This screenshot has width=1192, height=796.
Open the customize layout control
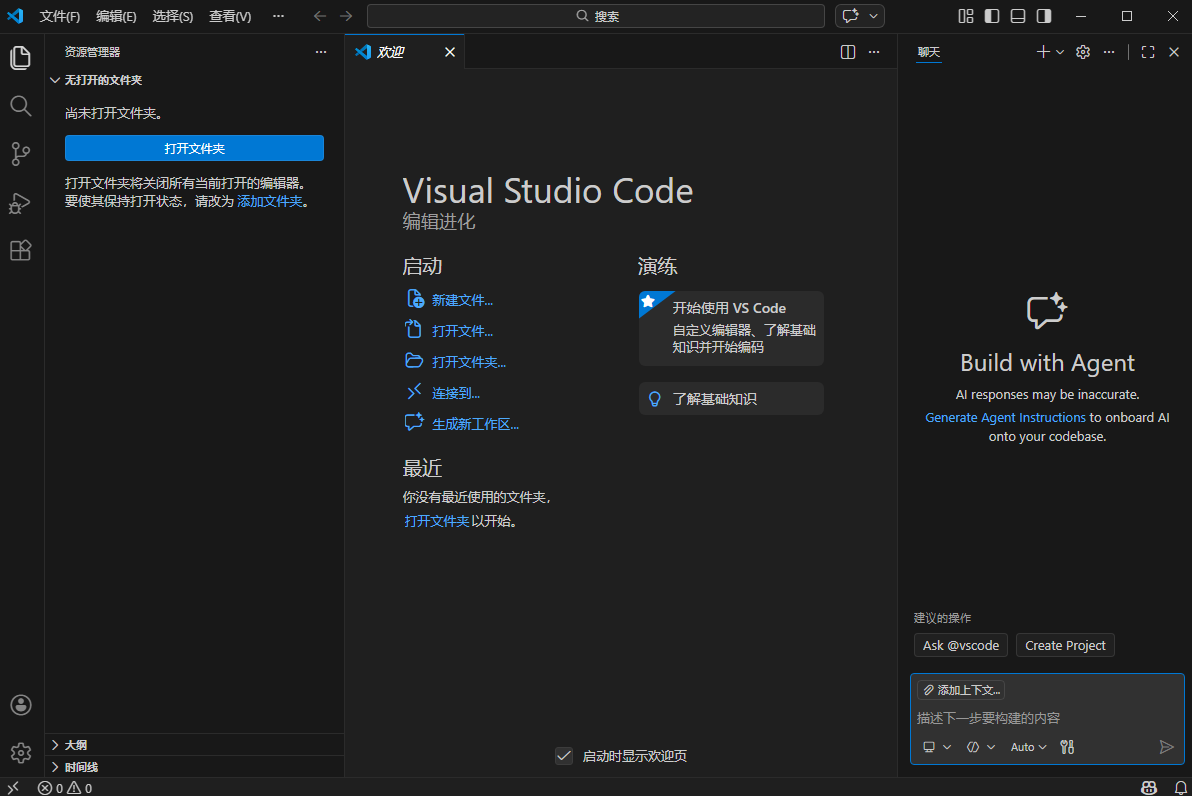965,16
